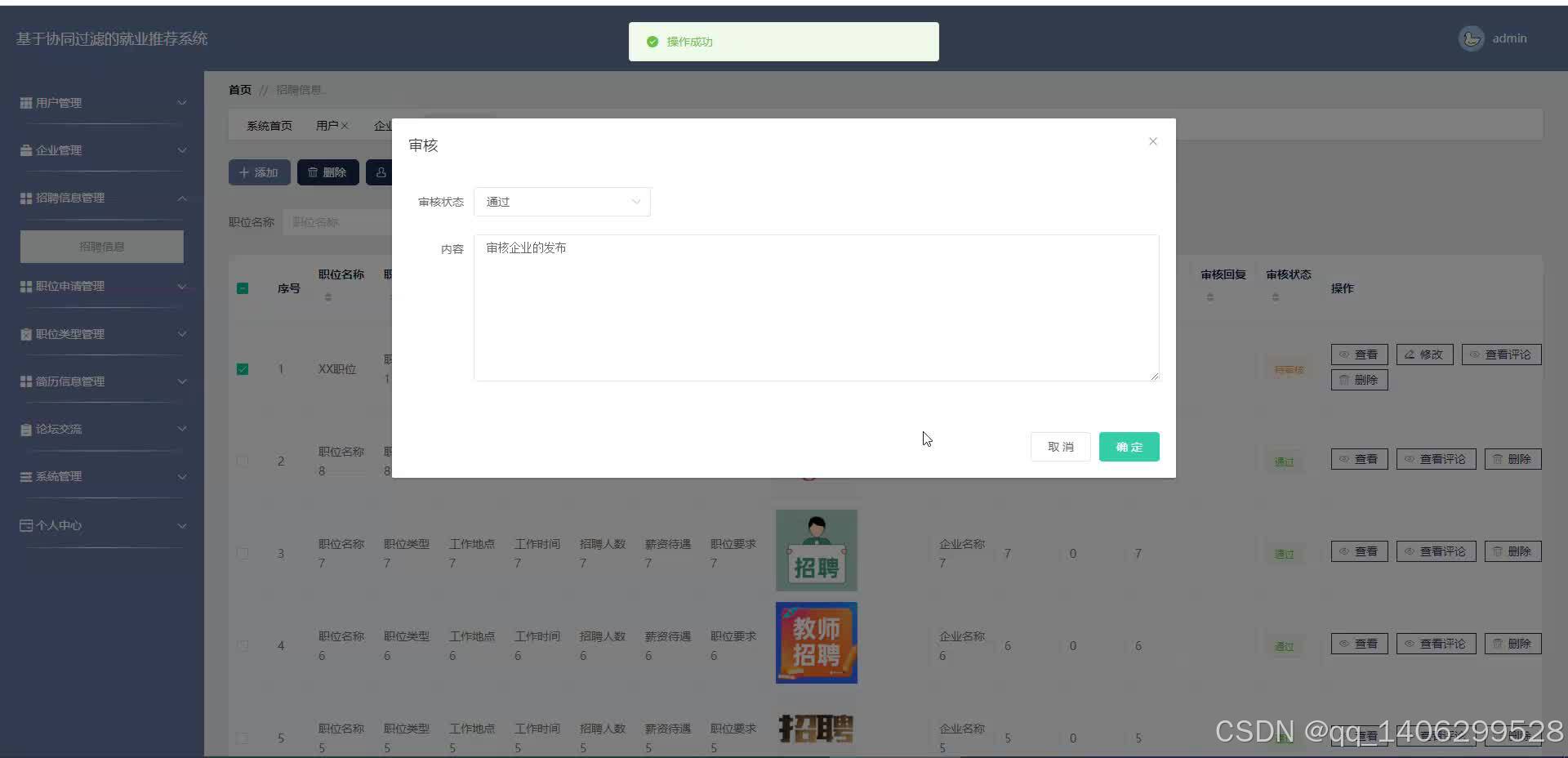The width and height of the screenshot is (1568, 758).
Task: Click the admin username label
Action: click(1509, 38)
